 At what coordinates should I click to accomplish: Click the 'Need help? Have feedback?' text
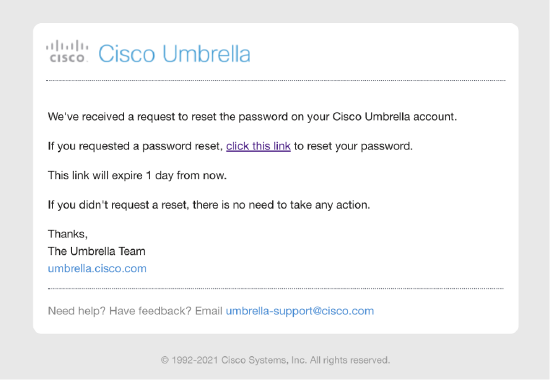coord(120,311)
